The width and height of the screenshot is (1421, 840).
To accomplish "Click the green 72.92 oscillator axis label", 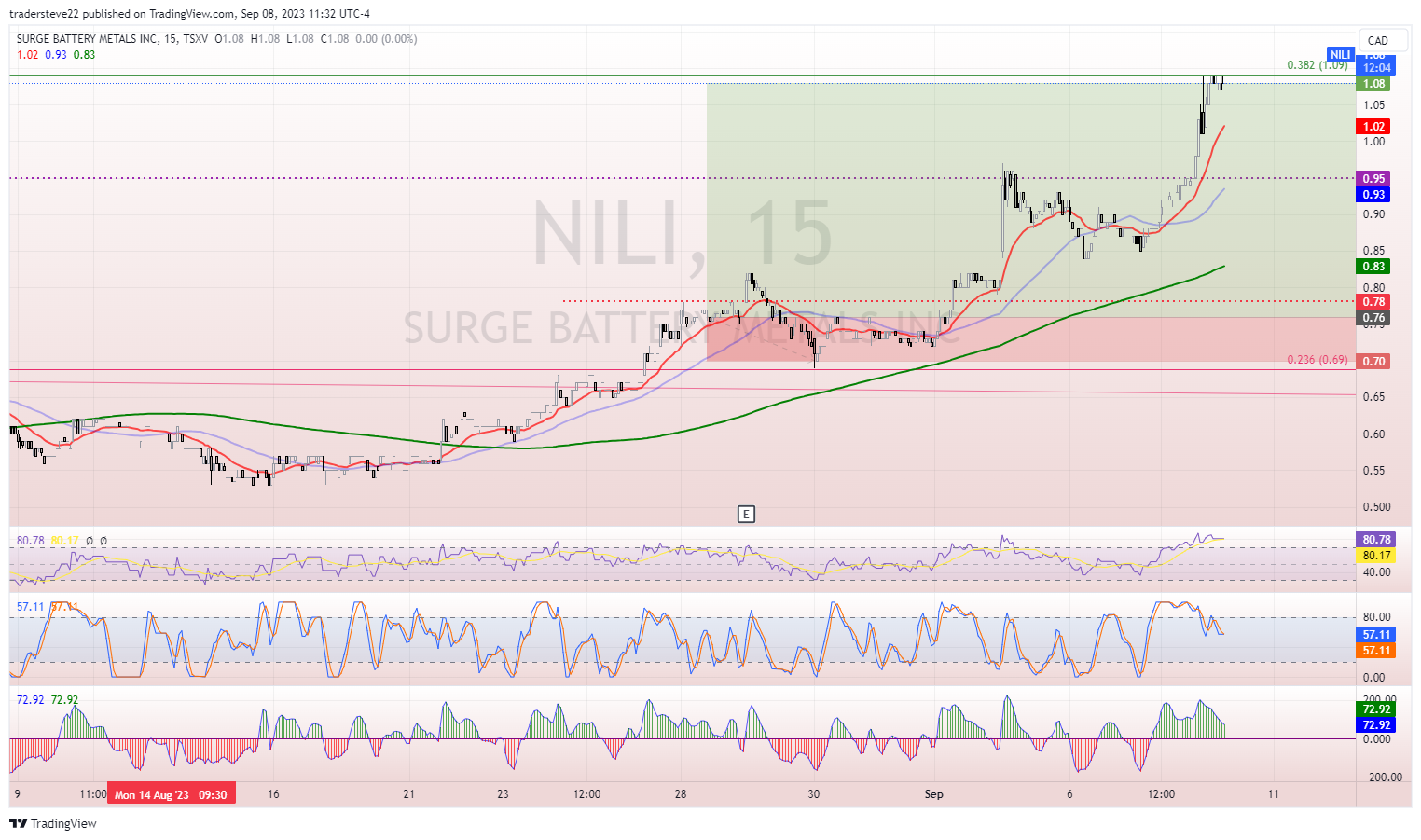I will [1376, 709].
